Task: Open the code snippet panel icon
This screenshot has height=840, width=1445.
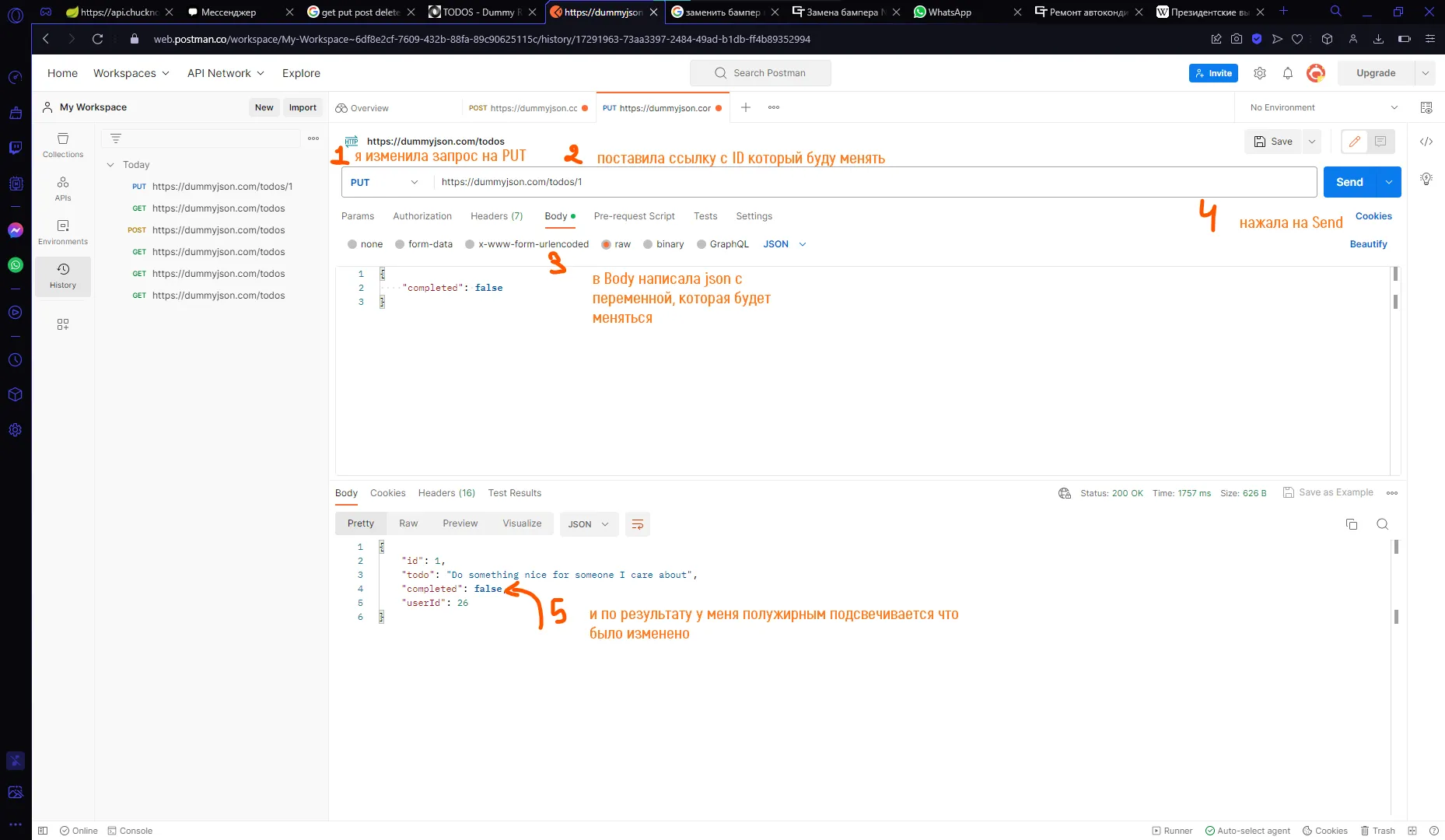Action: (1426, 142)
